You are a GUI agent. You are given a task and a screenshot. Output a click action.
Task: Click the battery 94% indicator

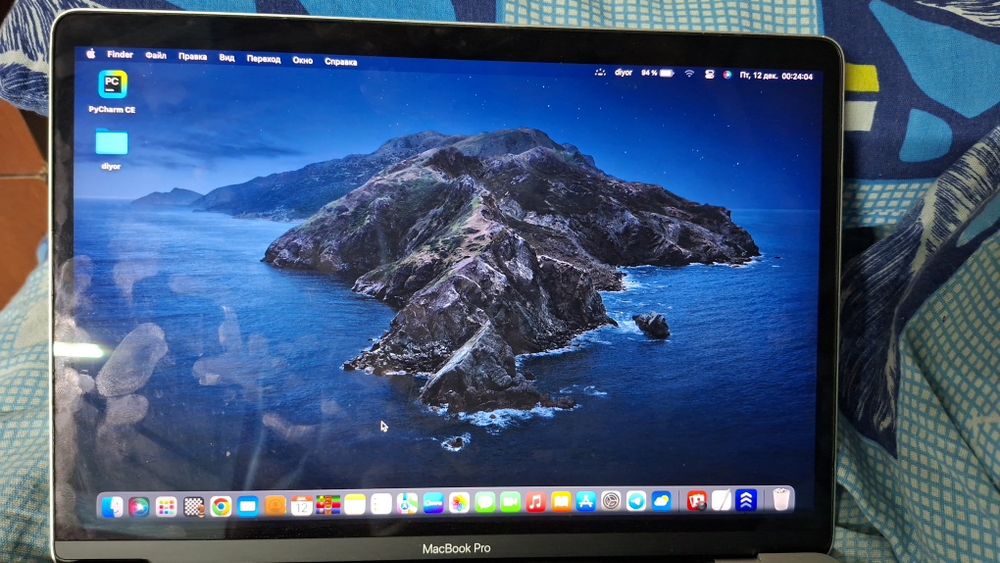pos(658,73)
